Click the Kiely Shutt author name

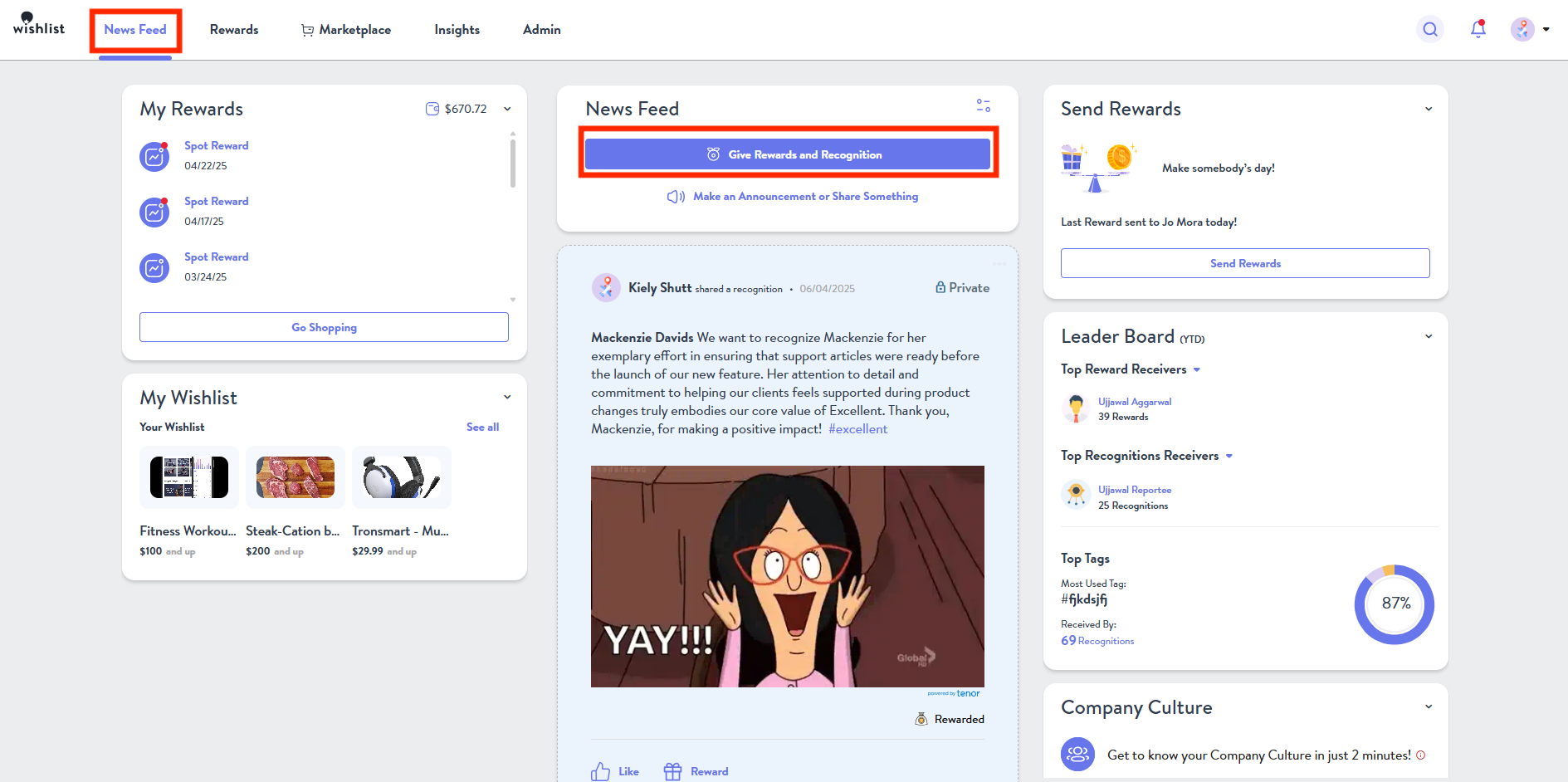pyautogui.click(x=660, y=287)
